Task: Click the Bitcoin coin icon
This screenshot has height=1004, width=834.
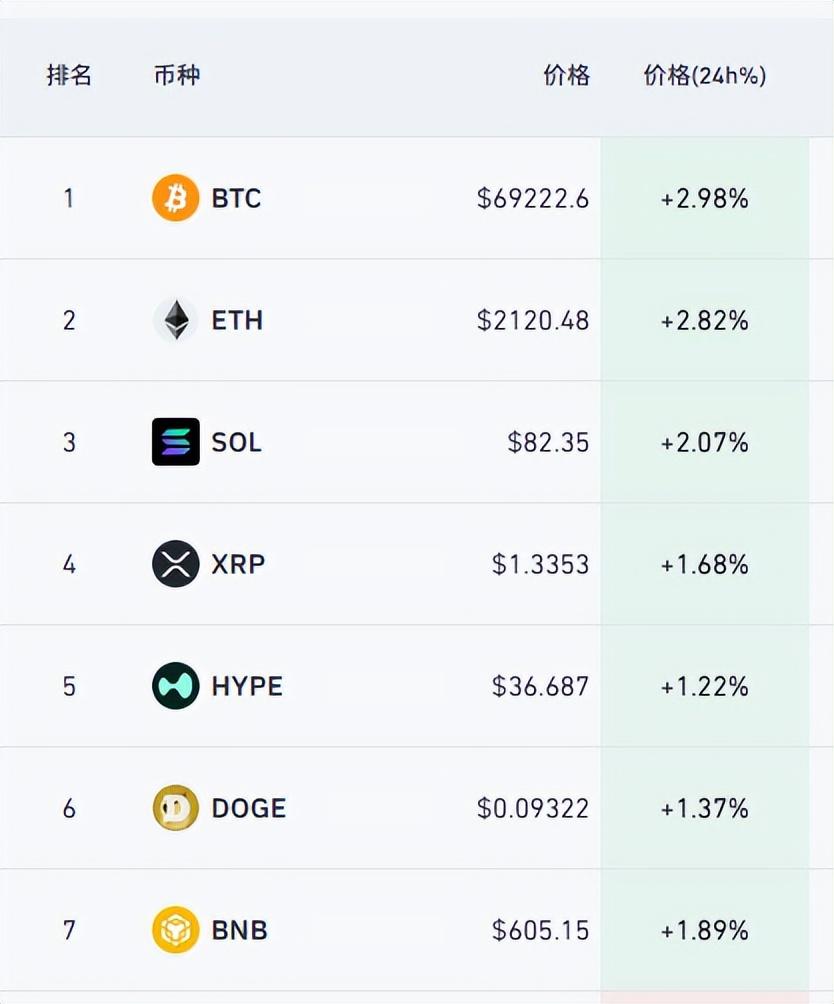Action: click(175, 198)
